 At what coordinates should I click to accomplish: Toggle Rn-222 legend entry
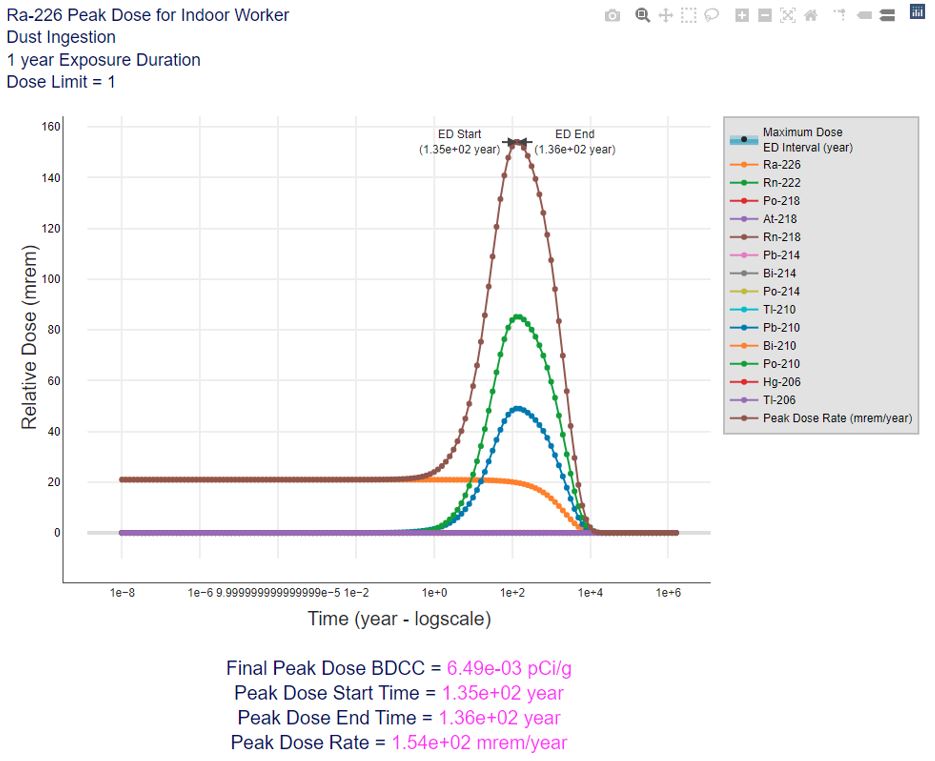(781, 183)
